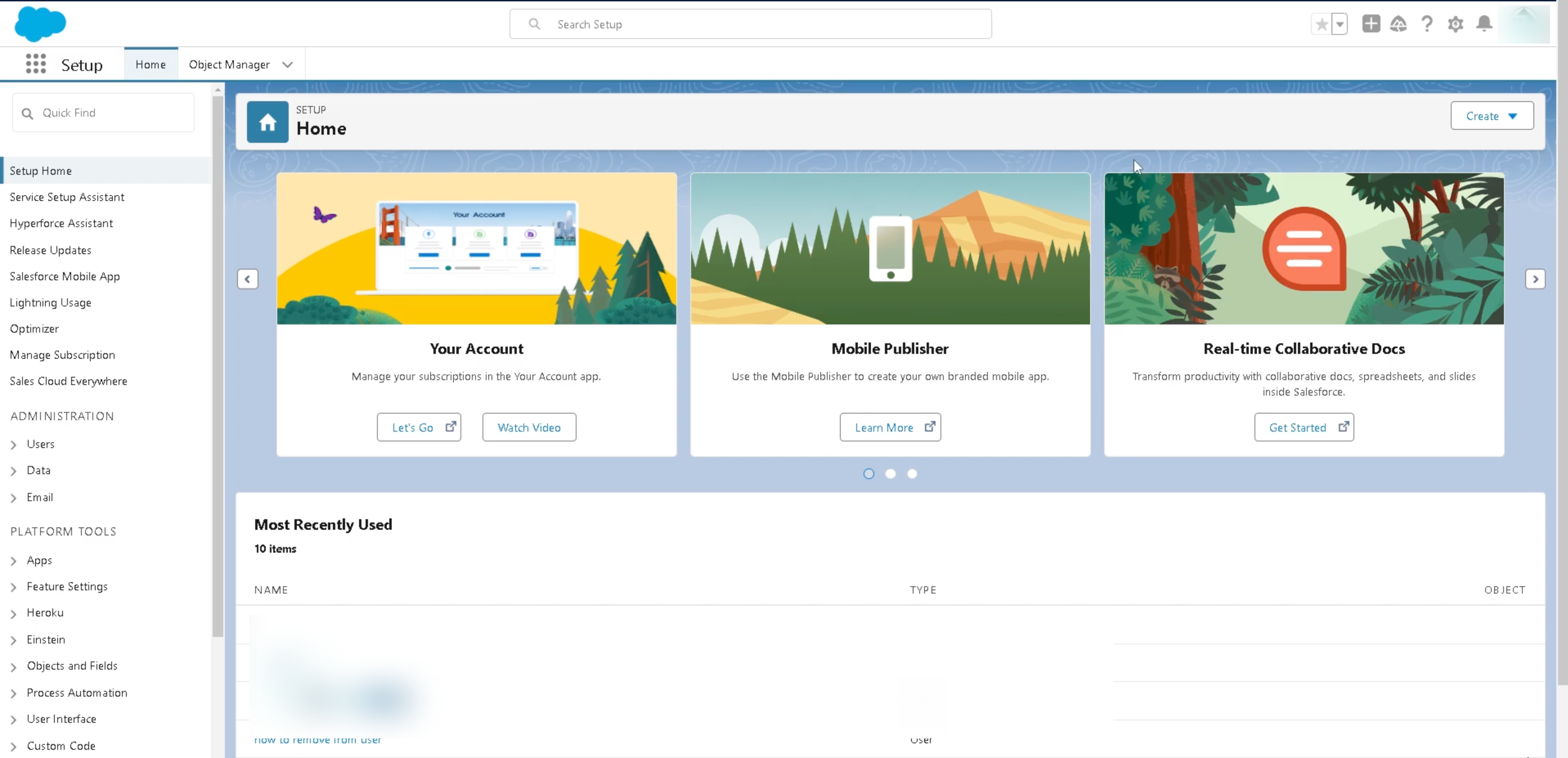Select the first carousel page dot

coord(869,474)
